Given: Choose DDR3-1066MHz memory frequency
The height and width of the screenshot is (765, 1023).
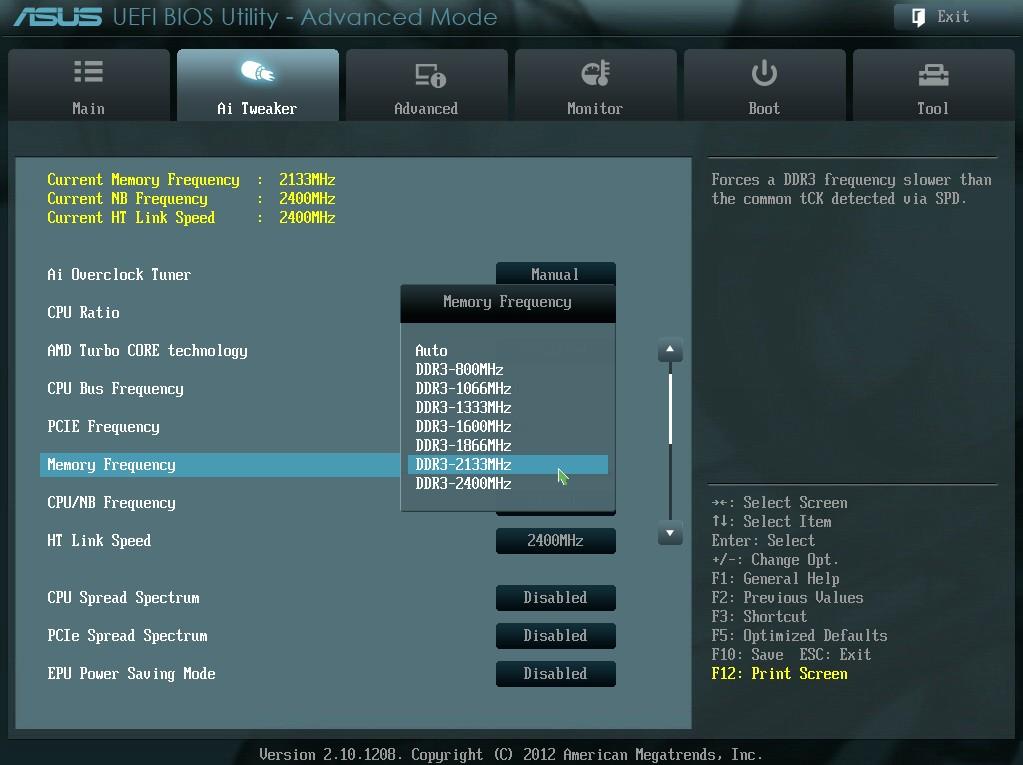Looking at the screenshot, I should [x=508, y=389].
